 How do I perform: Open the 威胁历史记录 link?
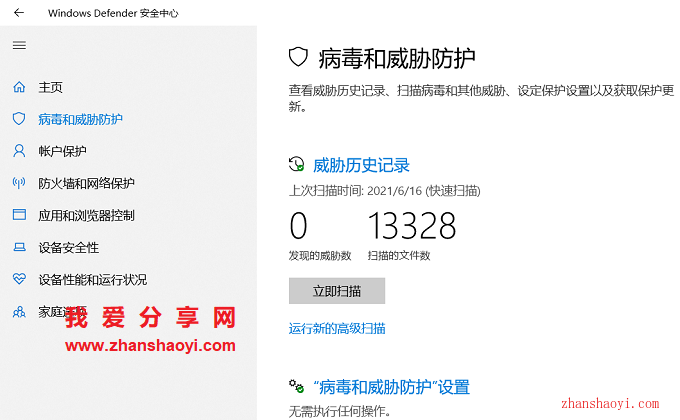pyautogui.click(x=361, y=165)
